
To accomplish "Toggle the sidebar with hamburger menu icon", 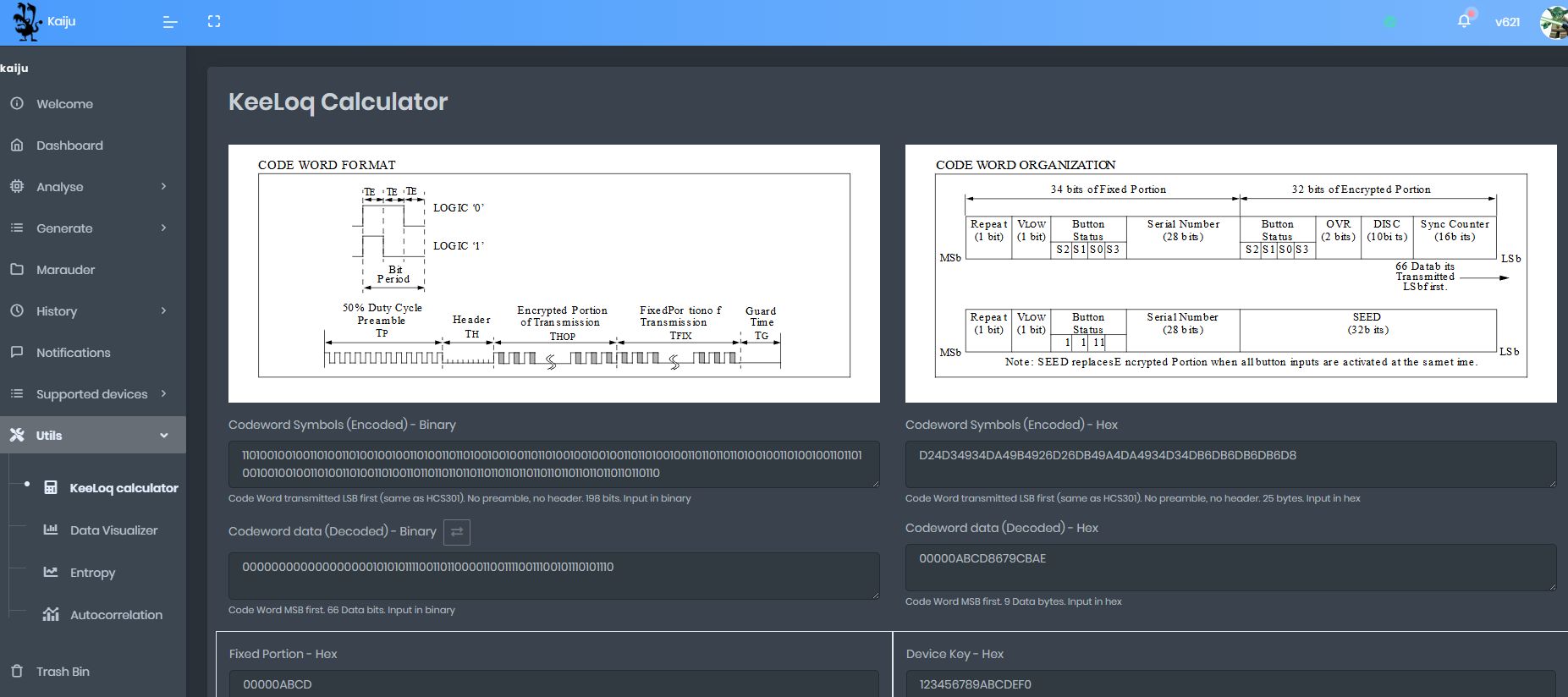I will tap(170, 22).
